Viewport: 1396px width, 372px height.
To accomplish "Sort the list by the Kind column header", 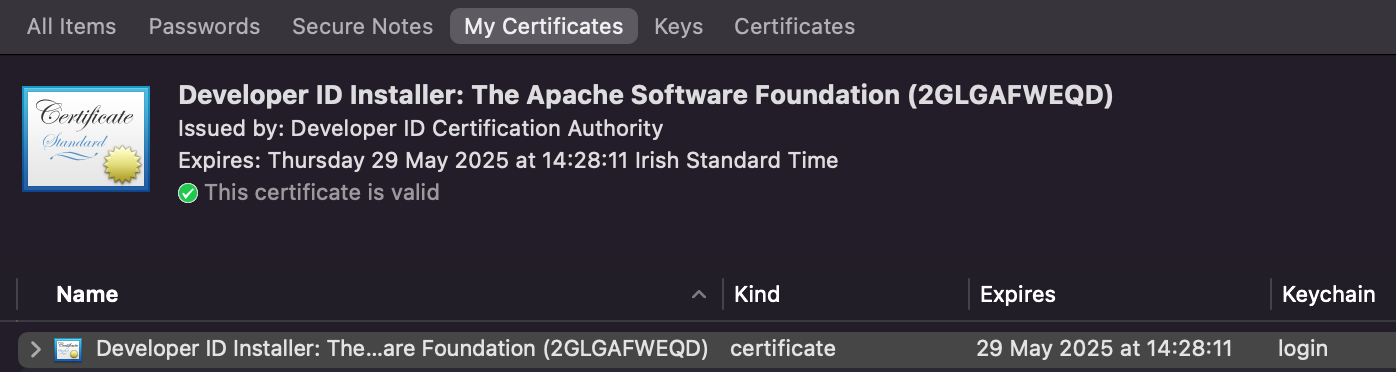I will pyautogui.click(x=757, y=295).
